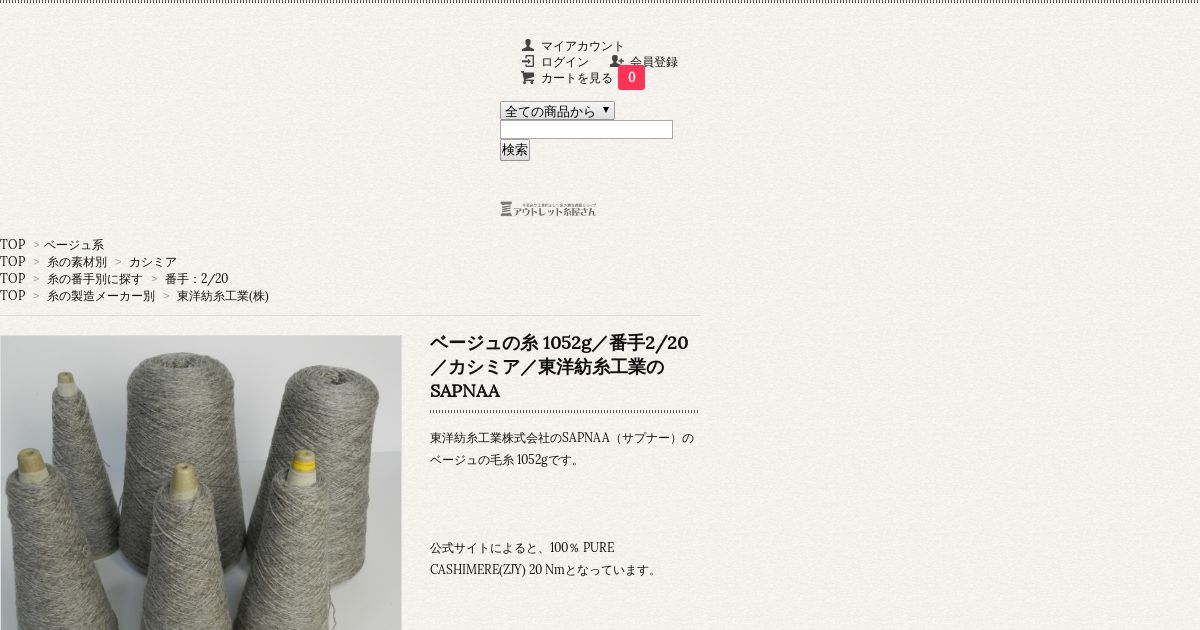Open the マイアカウント link
The width and height of the screenshot is (1200, 630).
coord(582,46)
